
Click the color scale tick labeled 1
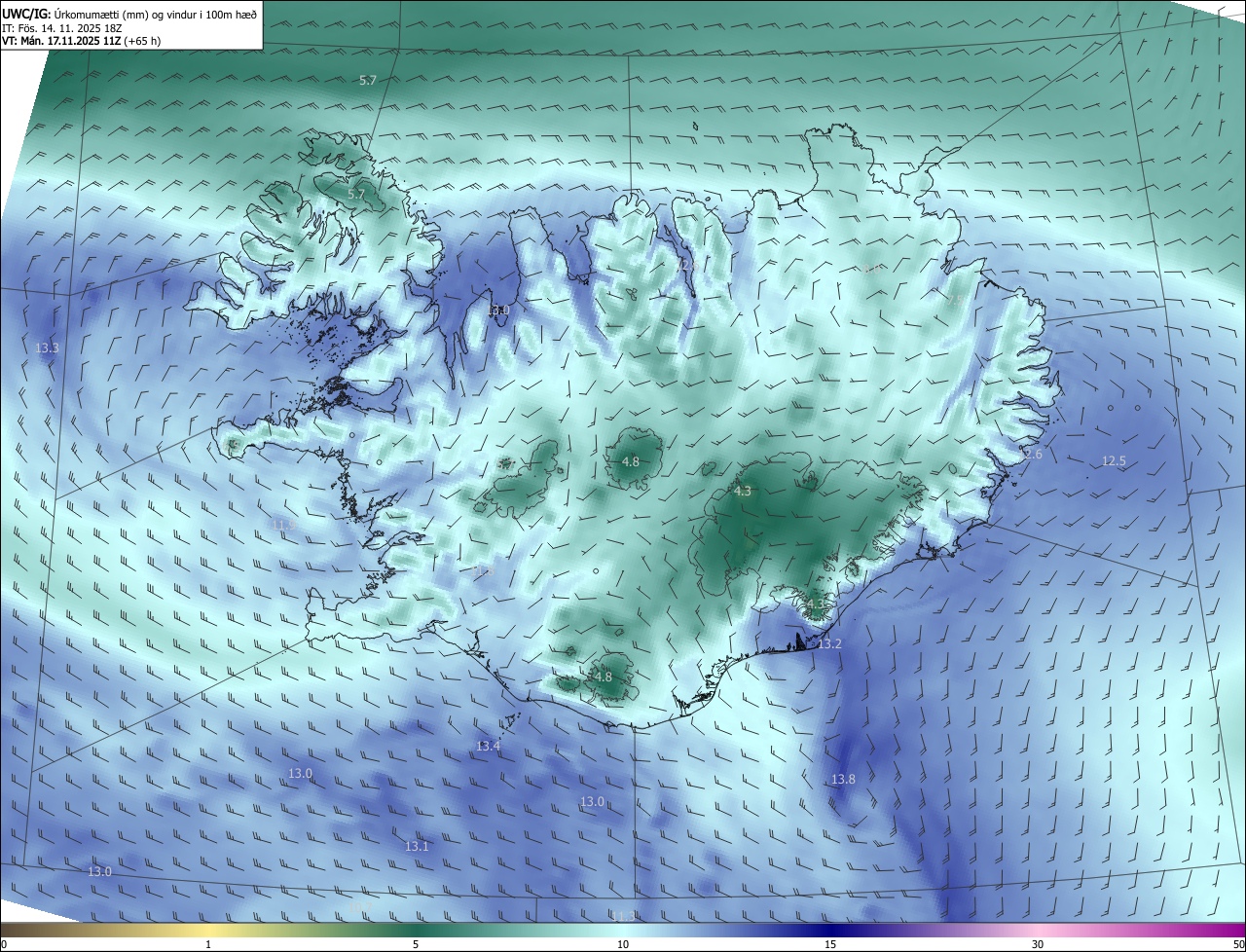pyautogui.click(x=208, y=944)
